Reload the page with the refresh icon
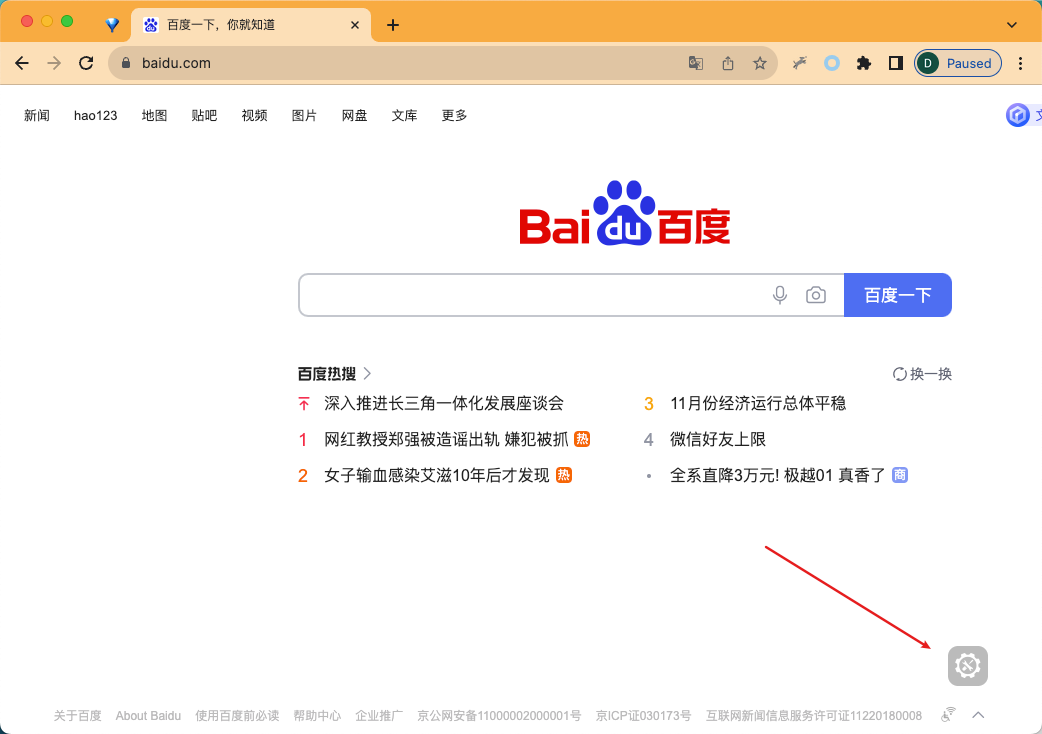 [86, 63]
